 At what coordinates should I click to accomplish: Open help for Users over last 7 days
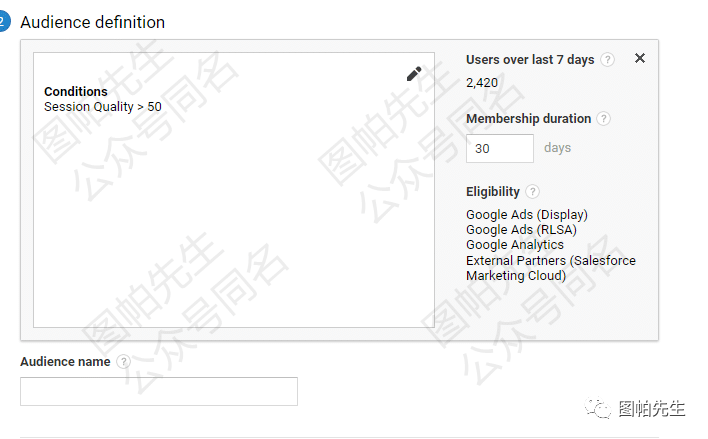click(x=608, y=60)
